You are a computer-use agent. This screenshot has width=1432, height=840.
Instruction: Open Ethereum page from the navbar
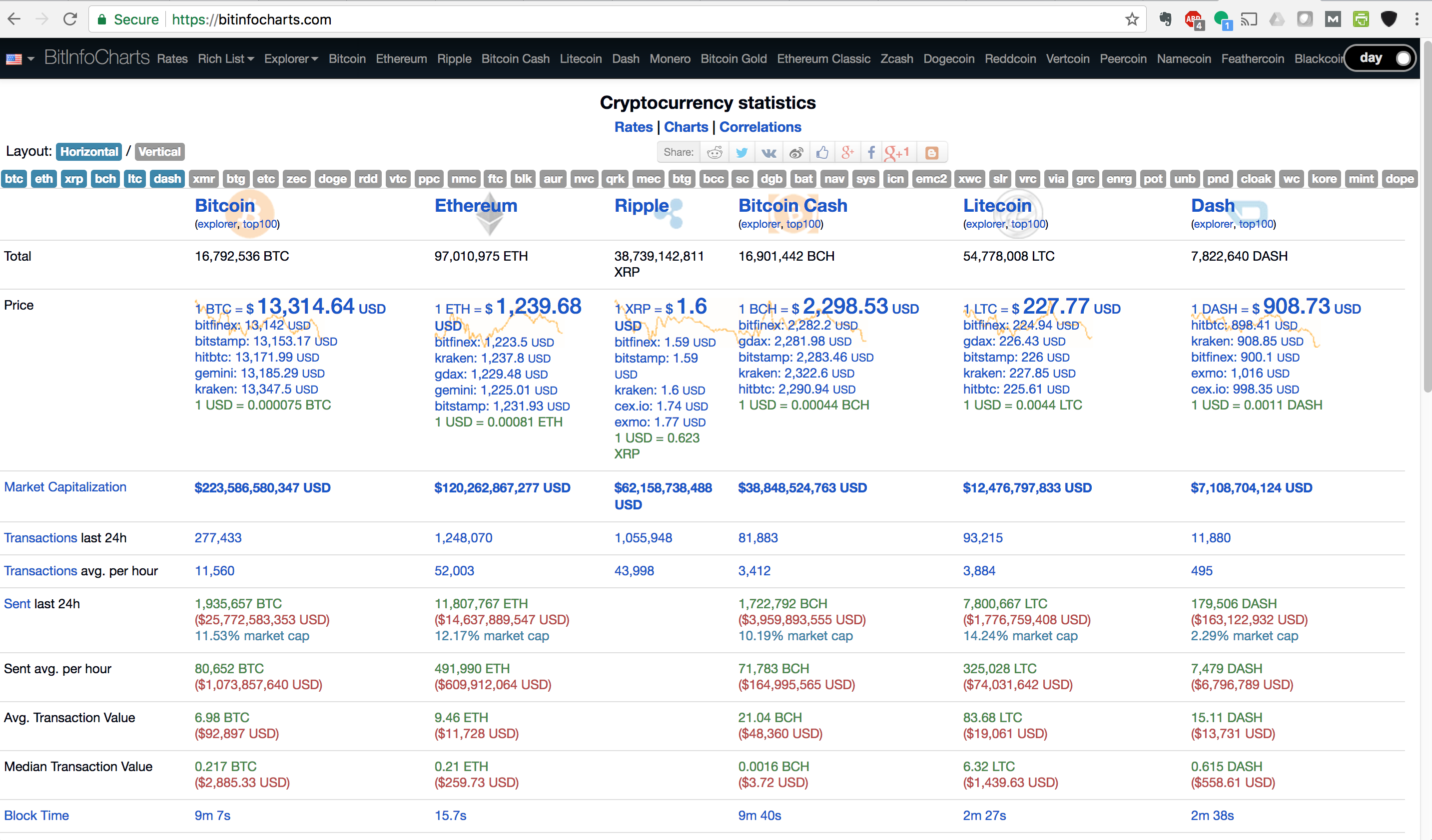tap(401, 59)
